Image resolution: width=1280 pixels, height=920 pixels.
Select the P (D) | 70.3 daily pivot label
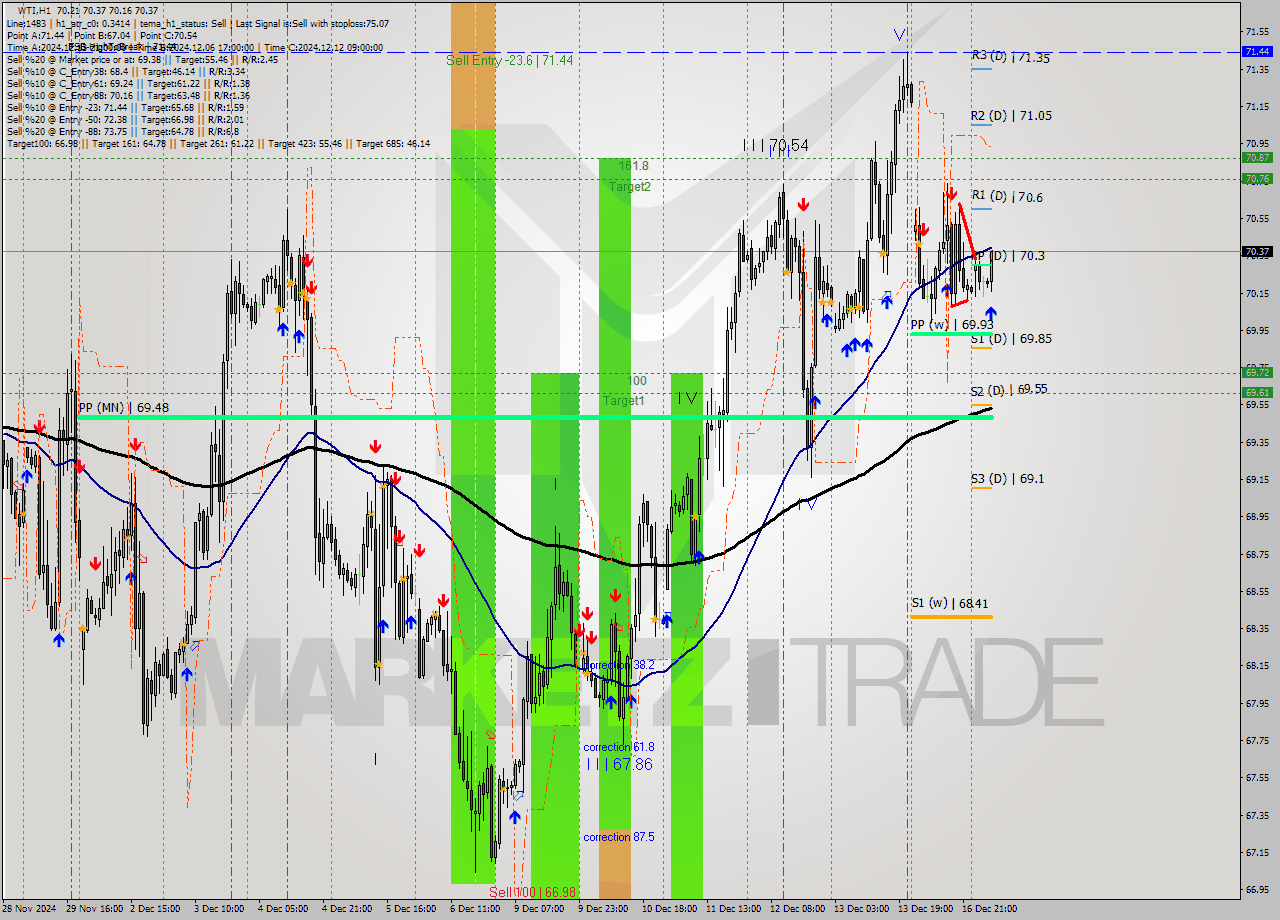coord(1010,256)
